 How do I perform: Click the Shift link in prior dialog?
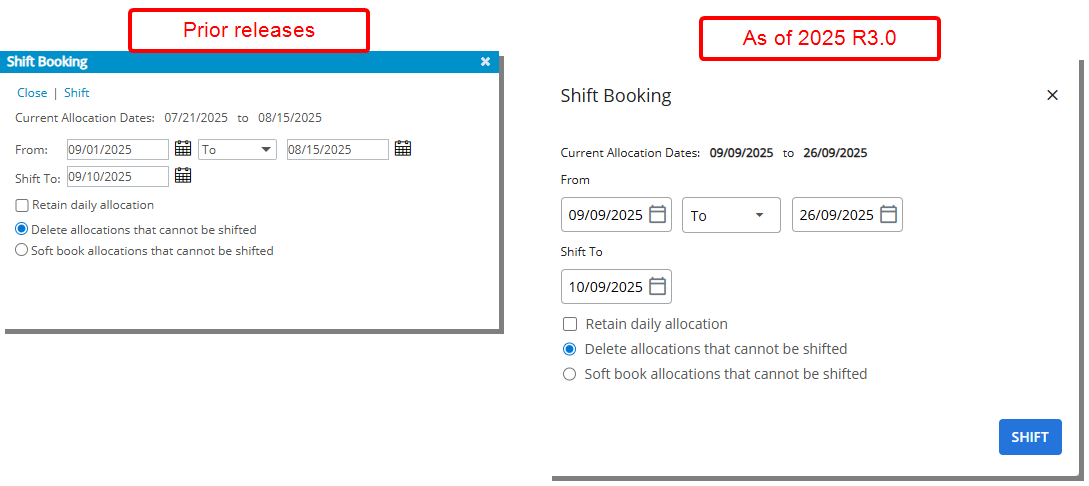[x=76, y=93]
